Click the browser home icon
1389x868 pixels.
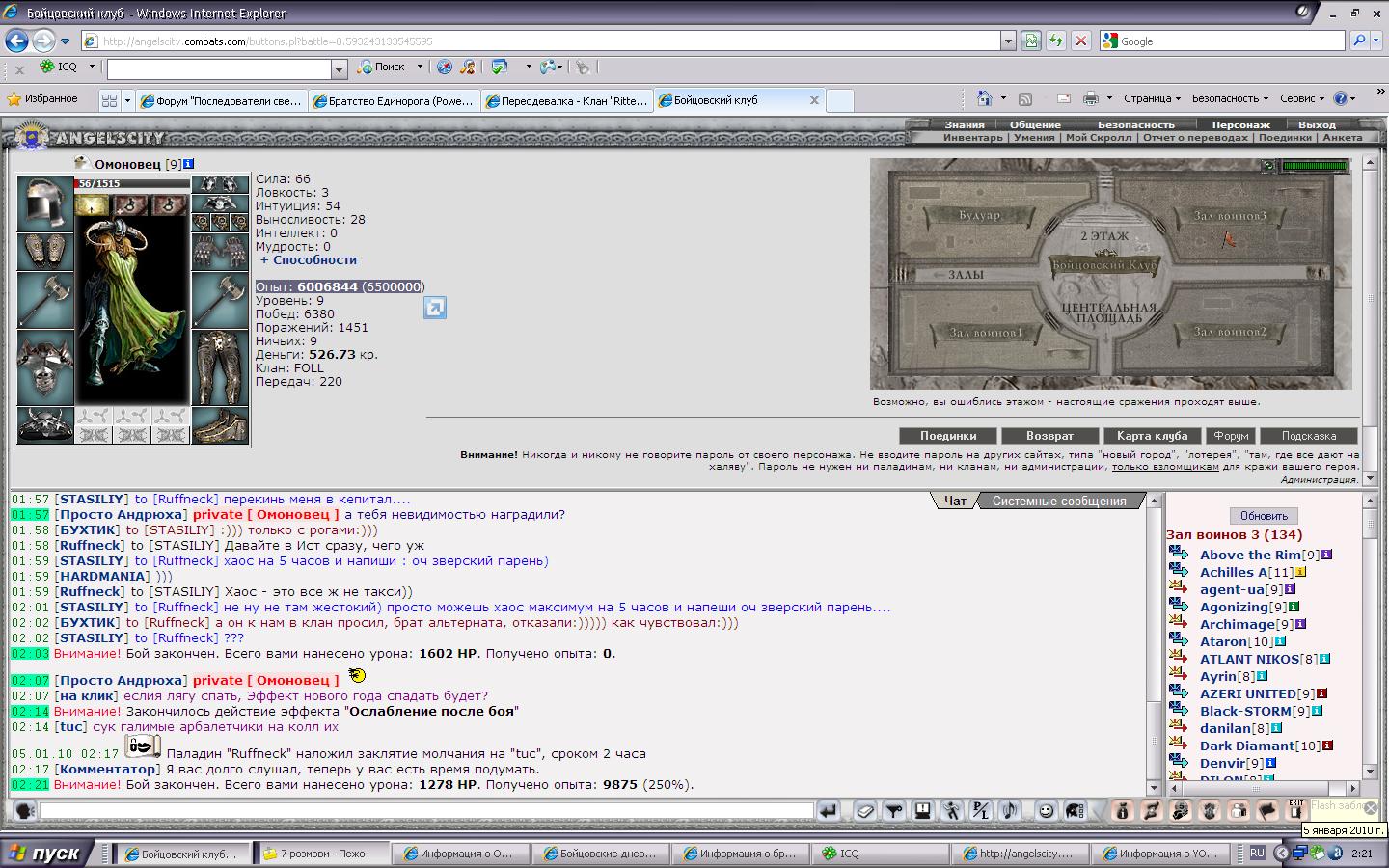[984, 98]
